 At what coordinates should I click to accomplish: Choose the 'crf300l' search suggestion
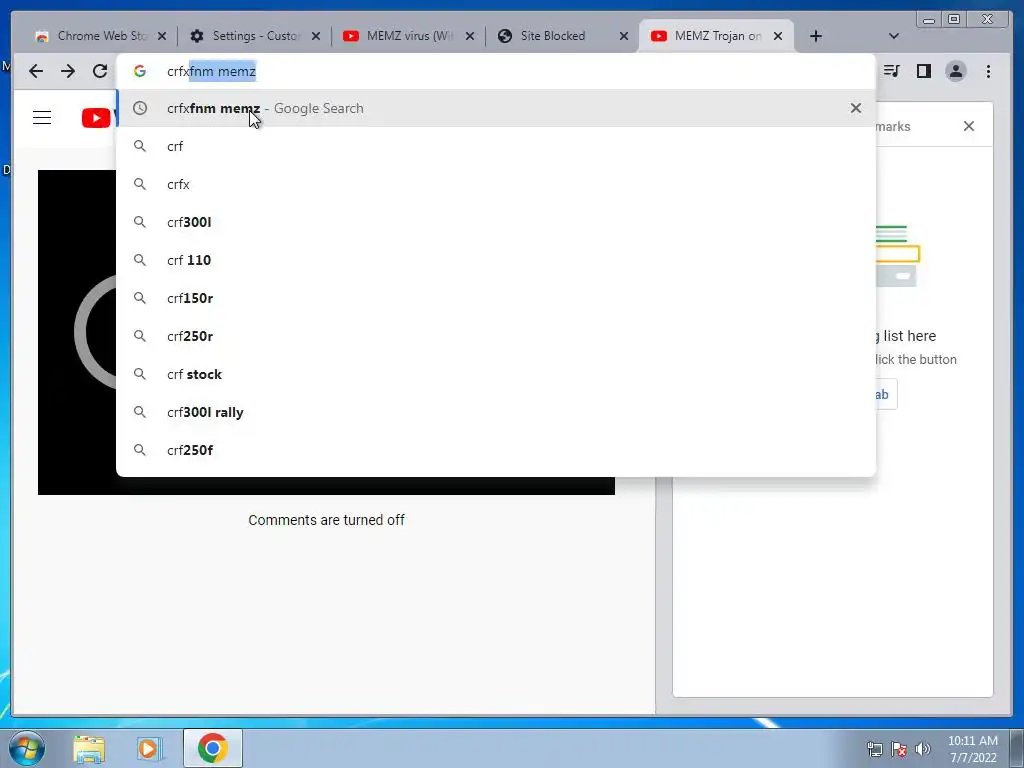496,222
